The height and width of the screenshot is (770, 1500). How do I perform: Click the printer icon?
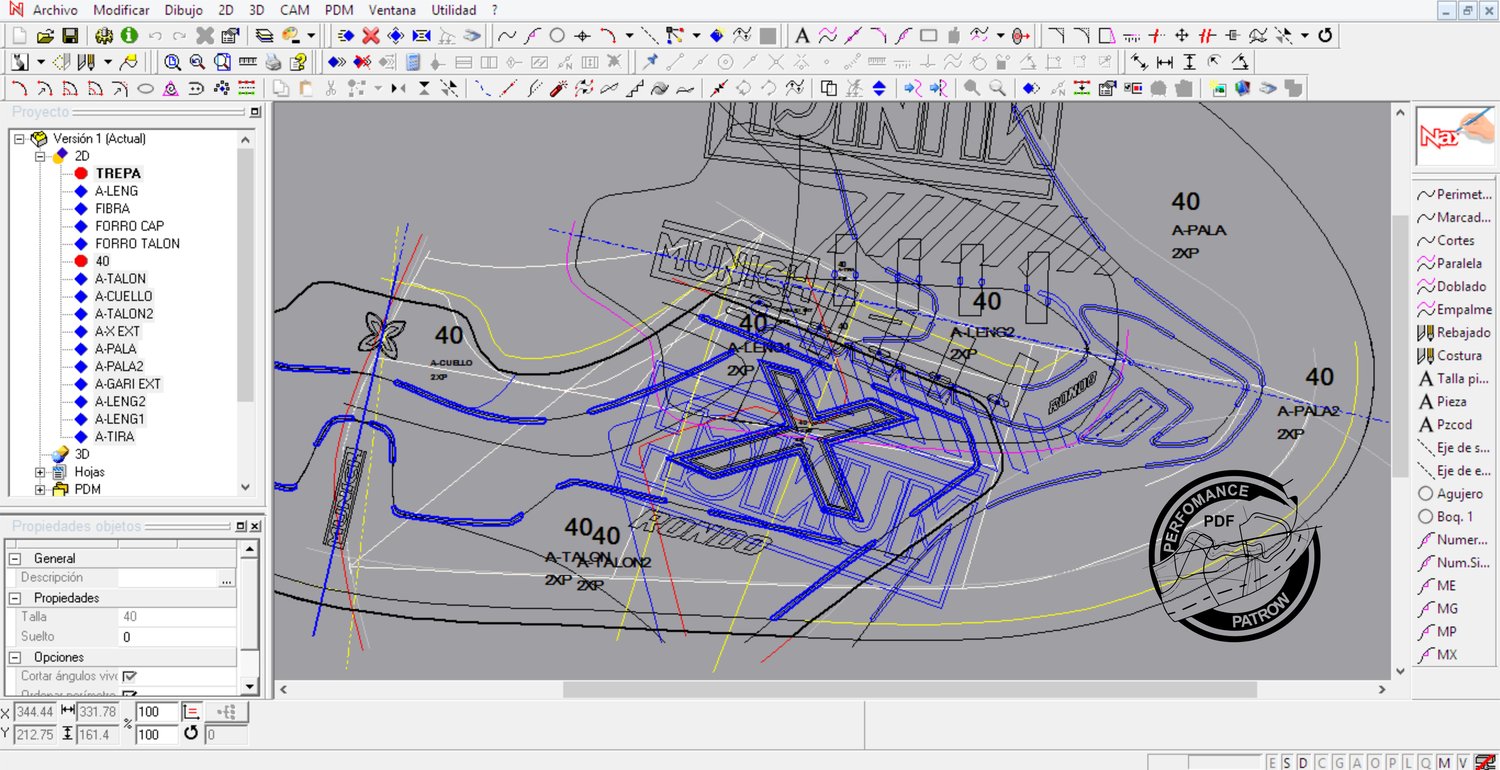pos(273,62)
